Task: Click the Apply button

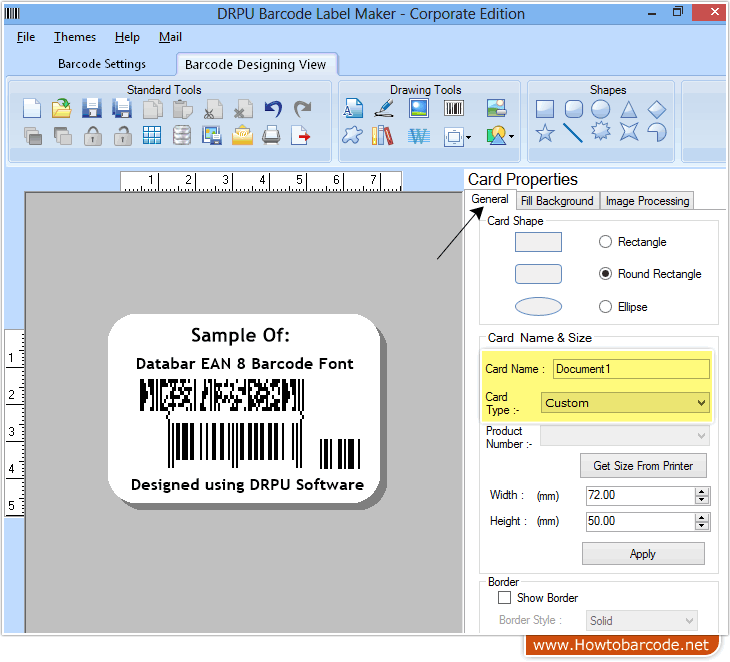Action: pyautogui.click(x=643, y=554)
